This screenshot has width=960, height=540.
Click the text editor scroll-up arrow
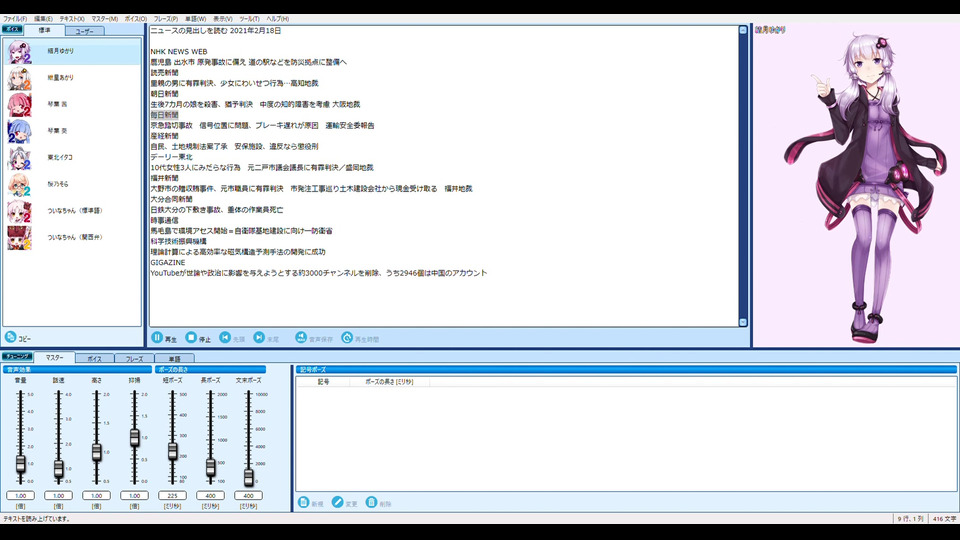coord(743,30)
